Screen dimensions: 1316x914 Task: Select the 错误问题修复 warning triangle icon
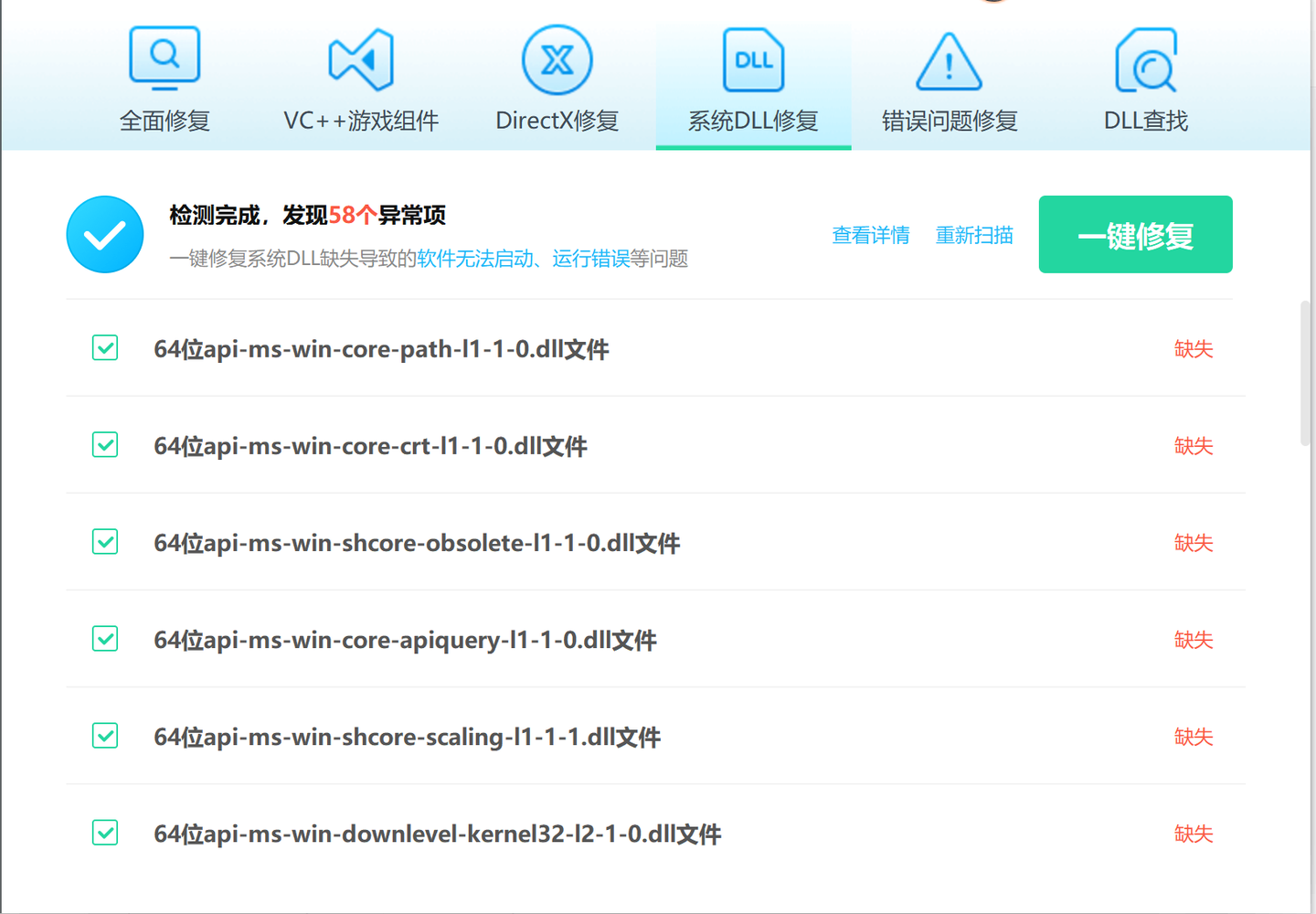click(x=949, y=60)
